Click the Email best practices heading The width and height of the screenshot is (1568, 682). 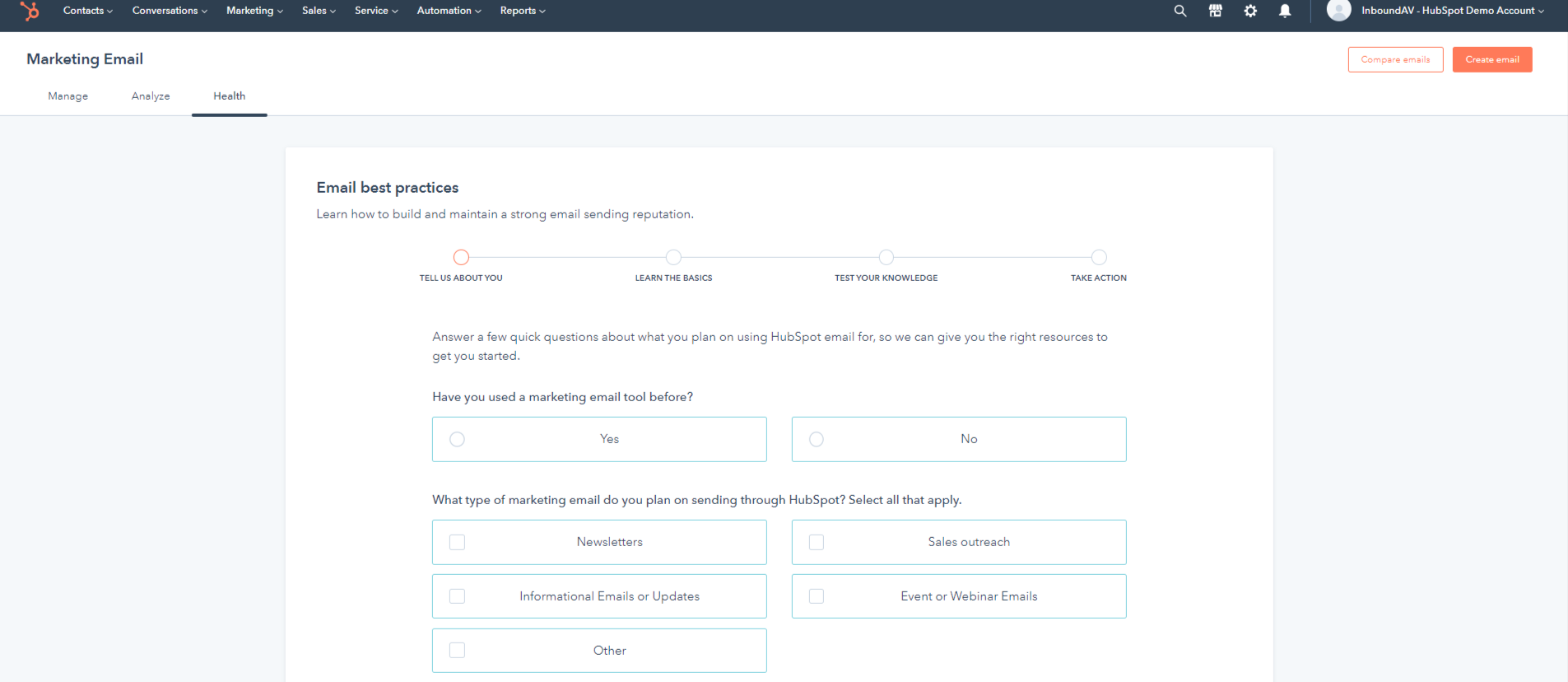point(388,188)
